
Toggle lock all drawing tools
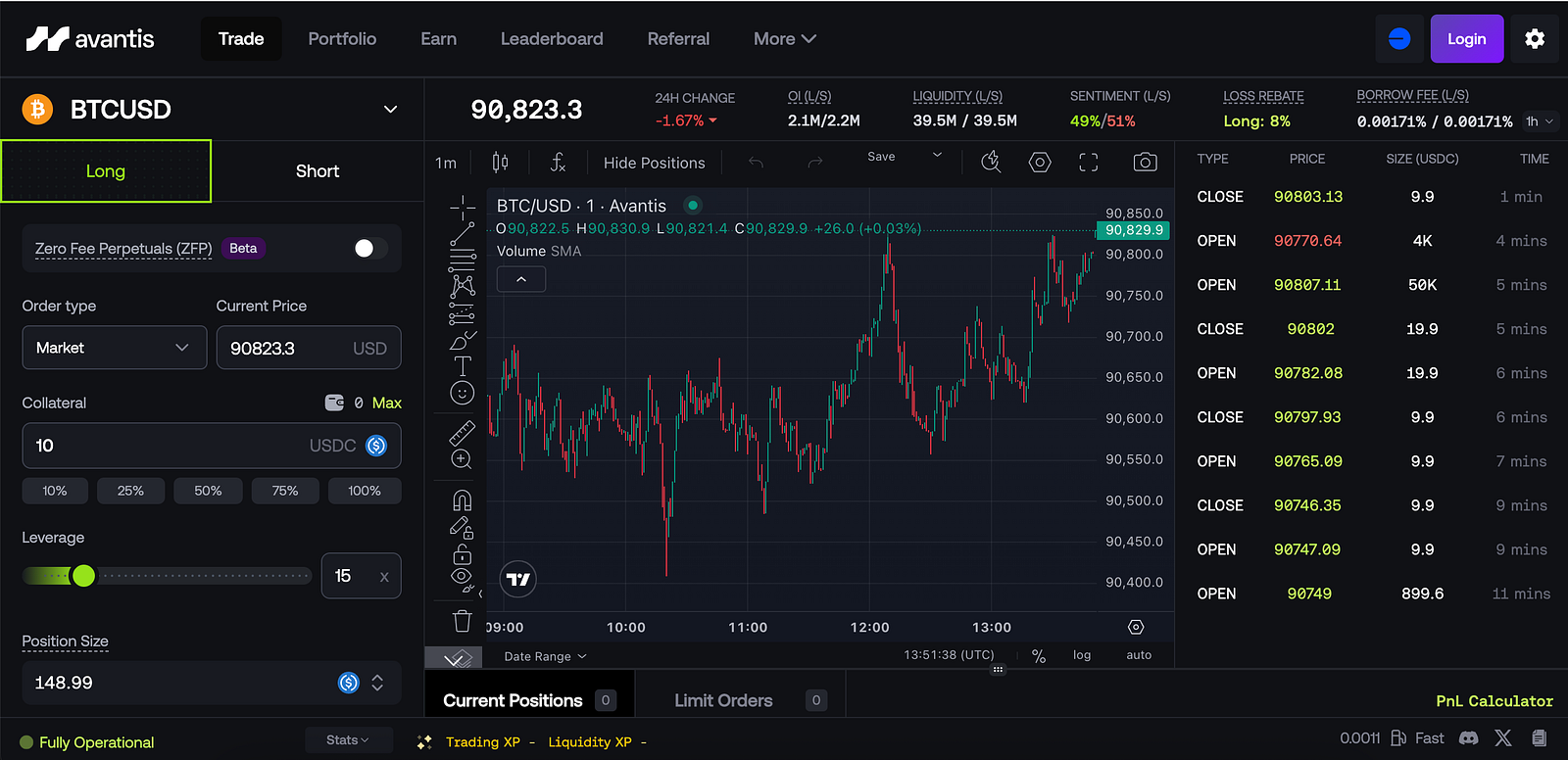coord(463,554)
